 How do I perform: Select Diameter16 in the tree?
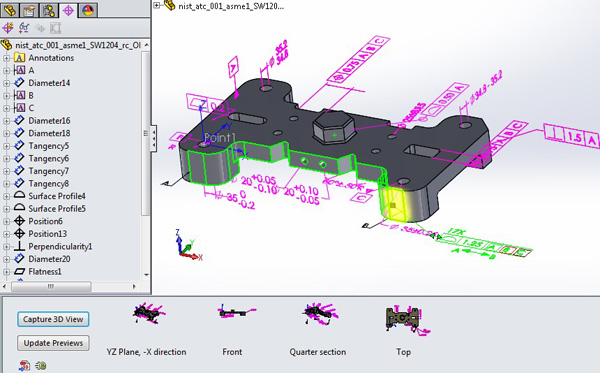49,121
